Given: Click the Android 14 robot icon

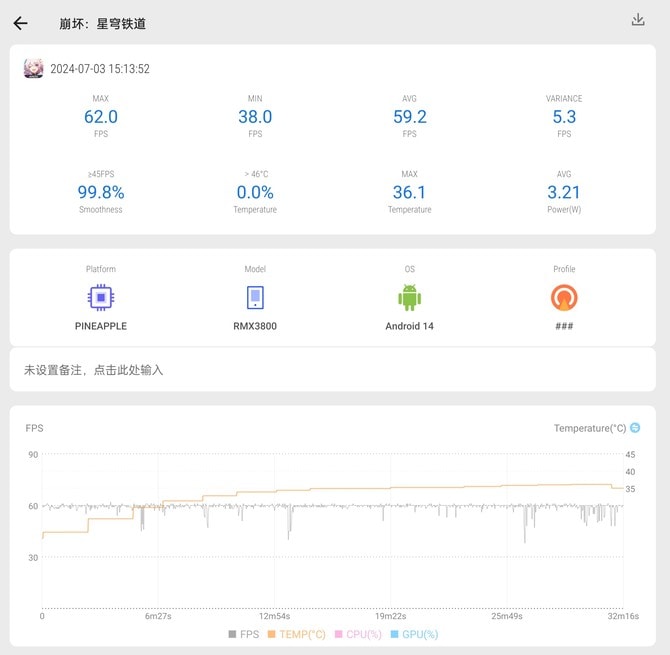Looking at the screenshot, I should [409, 298].
